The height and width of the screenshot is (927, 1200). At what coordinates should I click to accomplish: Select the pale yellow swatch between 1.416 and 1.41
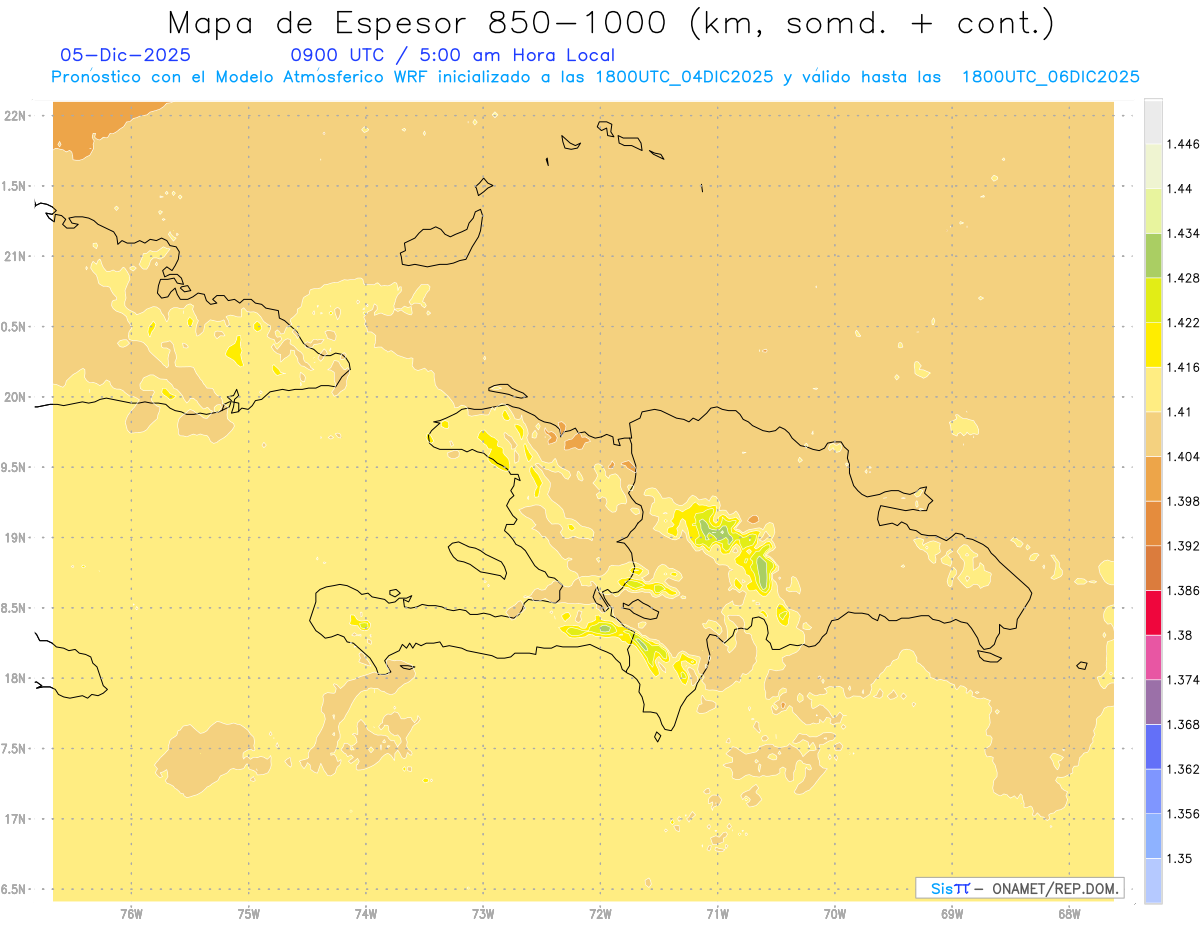1153,389
